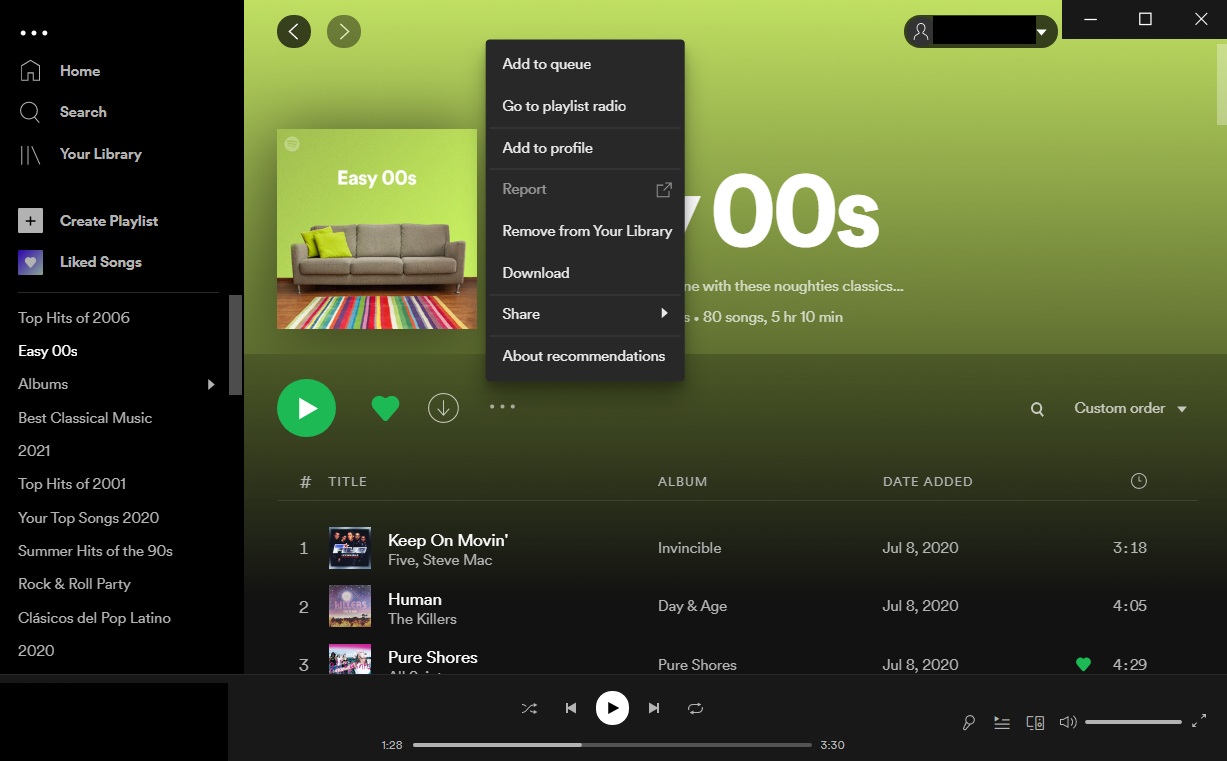Screen dimensions: 1227x761
Task: Unlike the Pure Shores track heart
Action: (1083, 664)
